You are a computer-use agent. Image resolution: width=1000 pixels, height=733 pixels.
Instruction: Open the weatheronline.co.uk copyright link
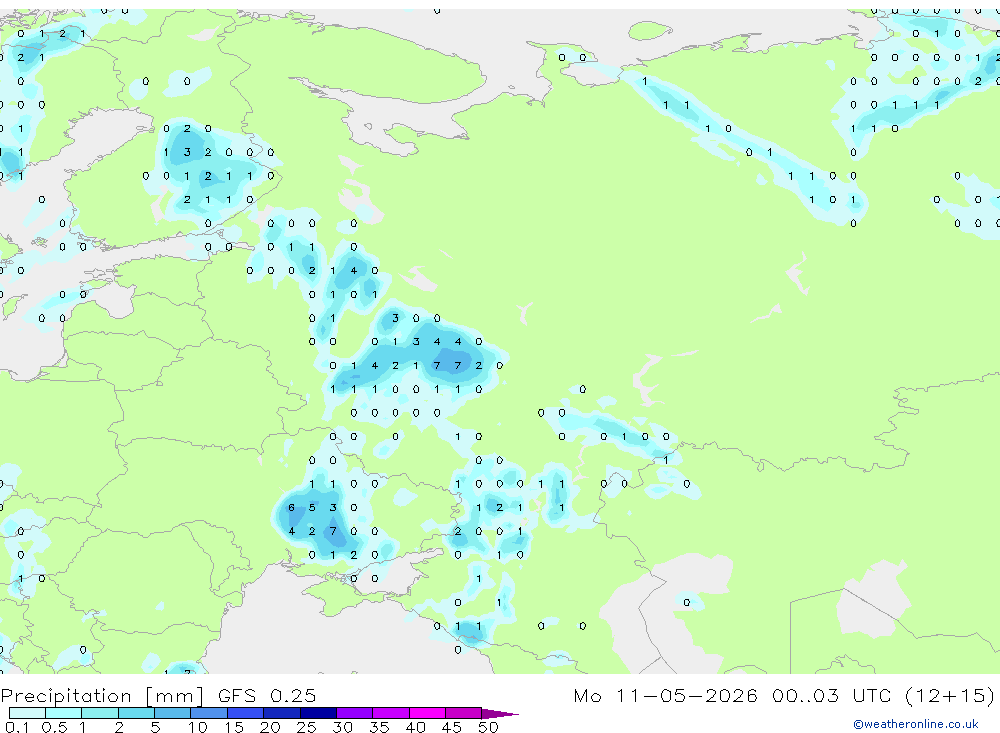point(916,724)
